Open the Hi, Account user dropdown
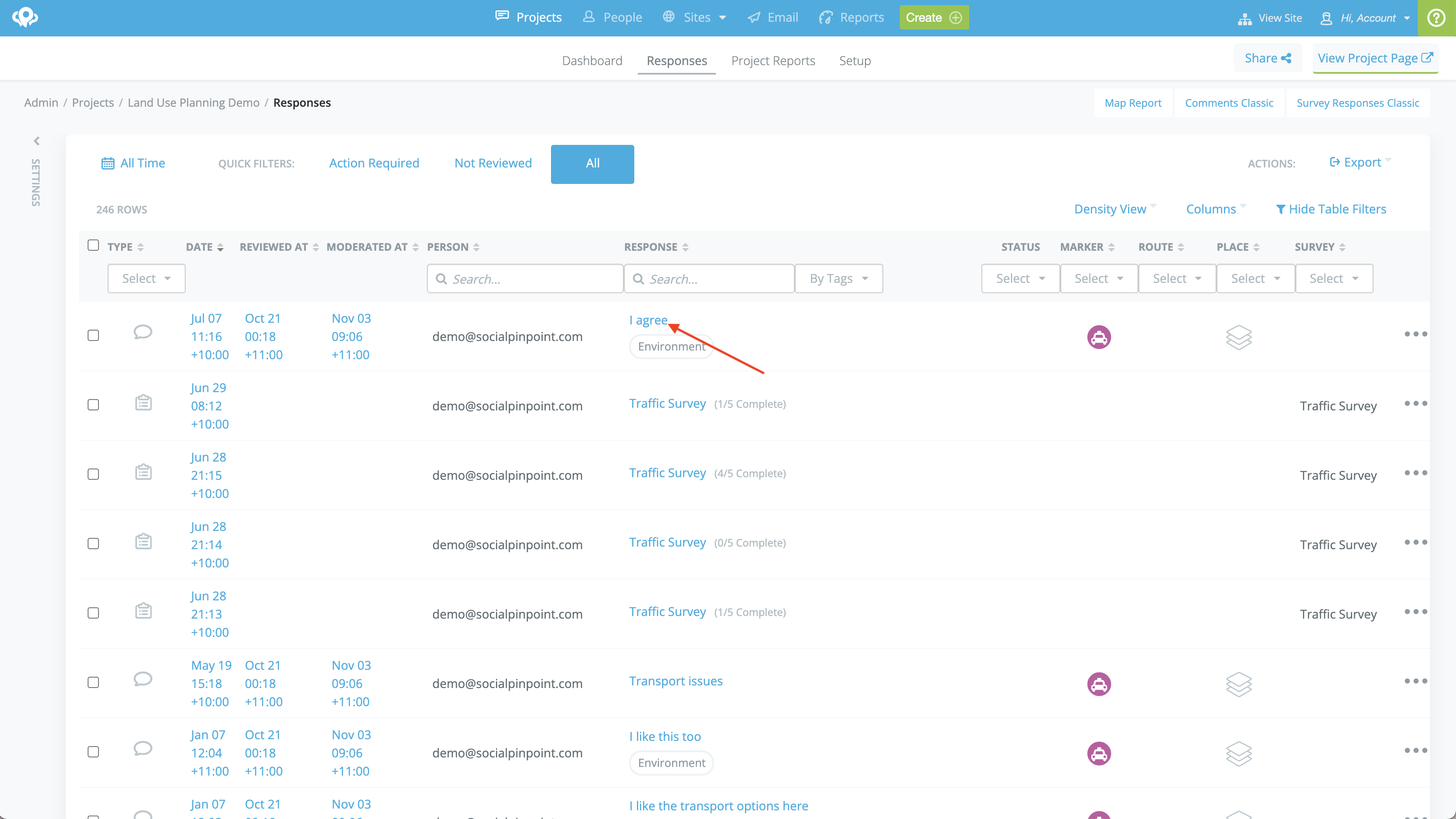This screenshot has height=819, width=1456. pyautogui.click(x=1366, y=18)
